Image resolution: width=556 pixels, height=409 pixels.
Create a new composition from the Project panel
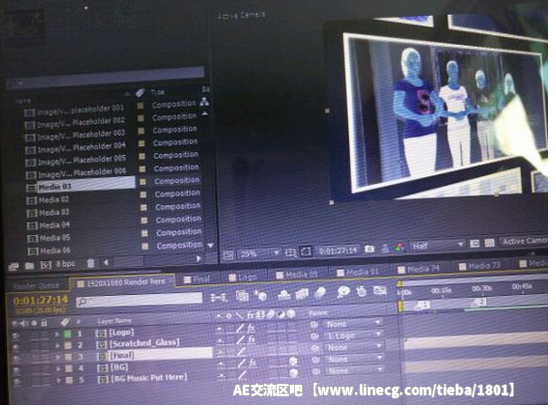(x=46, y=265)
